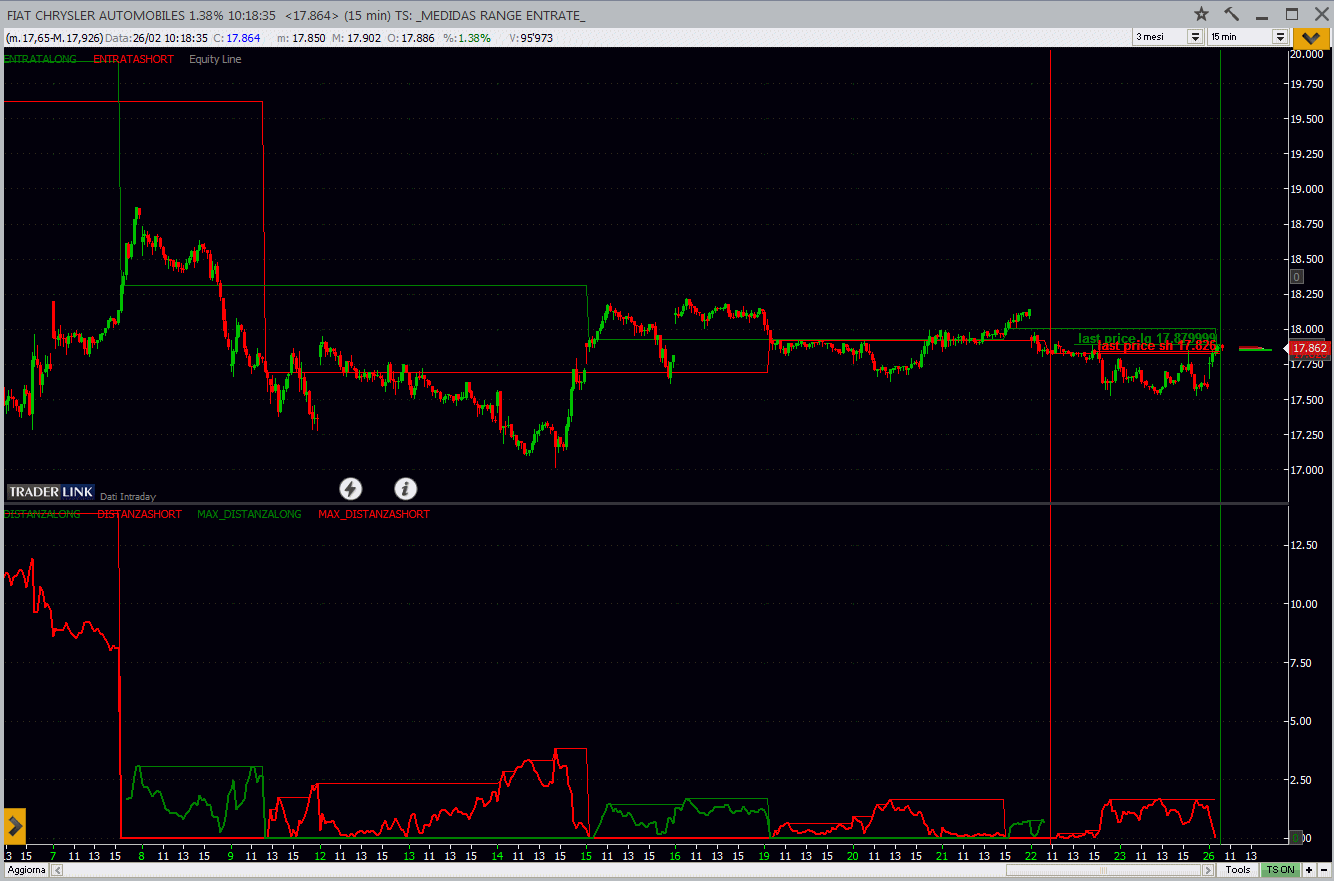
Task: Click the %: 1.38% change value
Action: click(467, 38)
